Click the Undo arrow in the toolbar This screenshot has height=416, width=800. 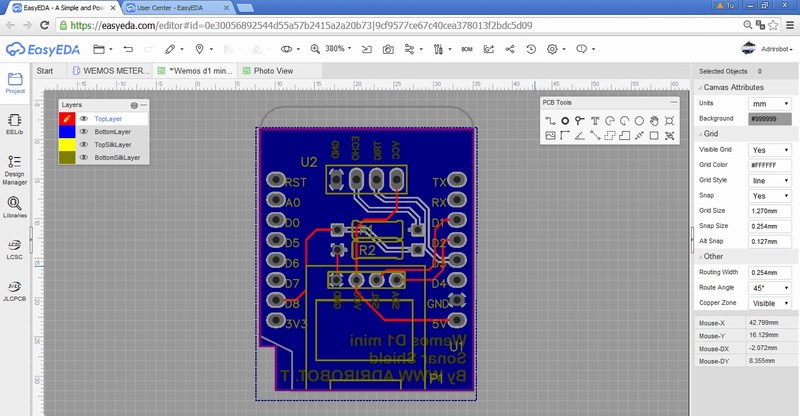pos(128,49)
